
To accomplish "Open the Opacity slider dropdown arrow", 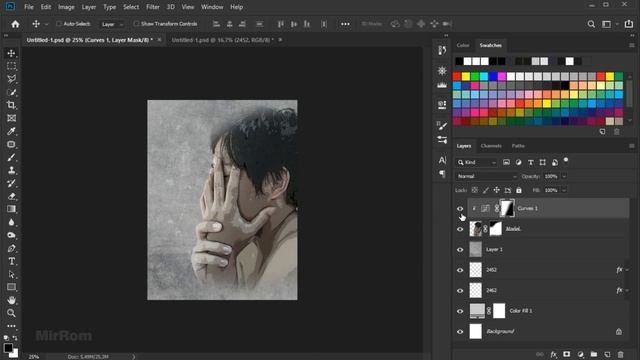I will point(564,176).
